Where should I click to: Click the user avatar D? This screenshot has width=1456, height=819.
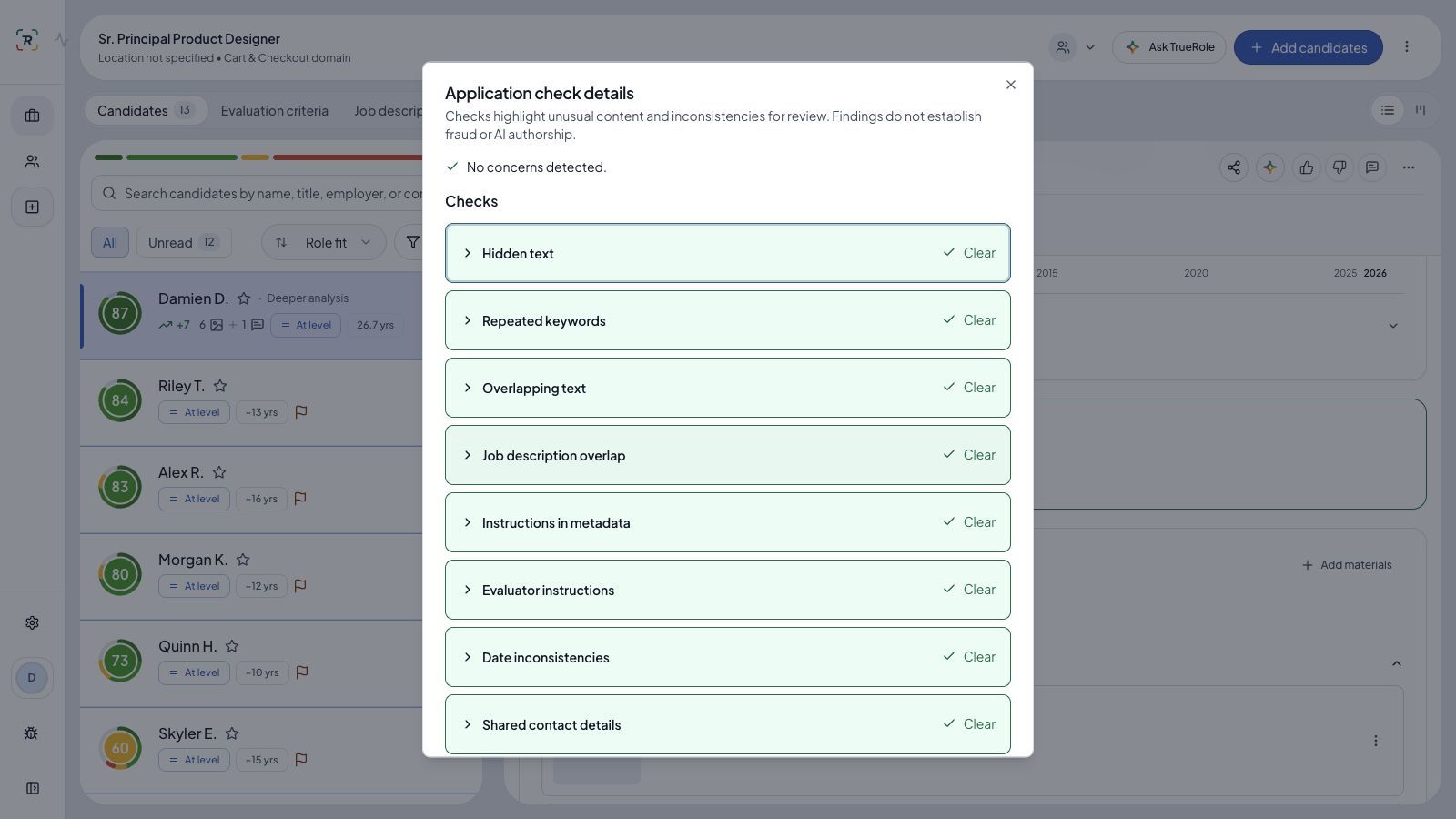(32, 678)
